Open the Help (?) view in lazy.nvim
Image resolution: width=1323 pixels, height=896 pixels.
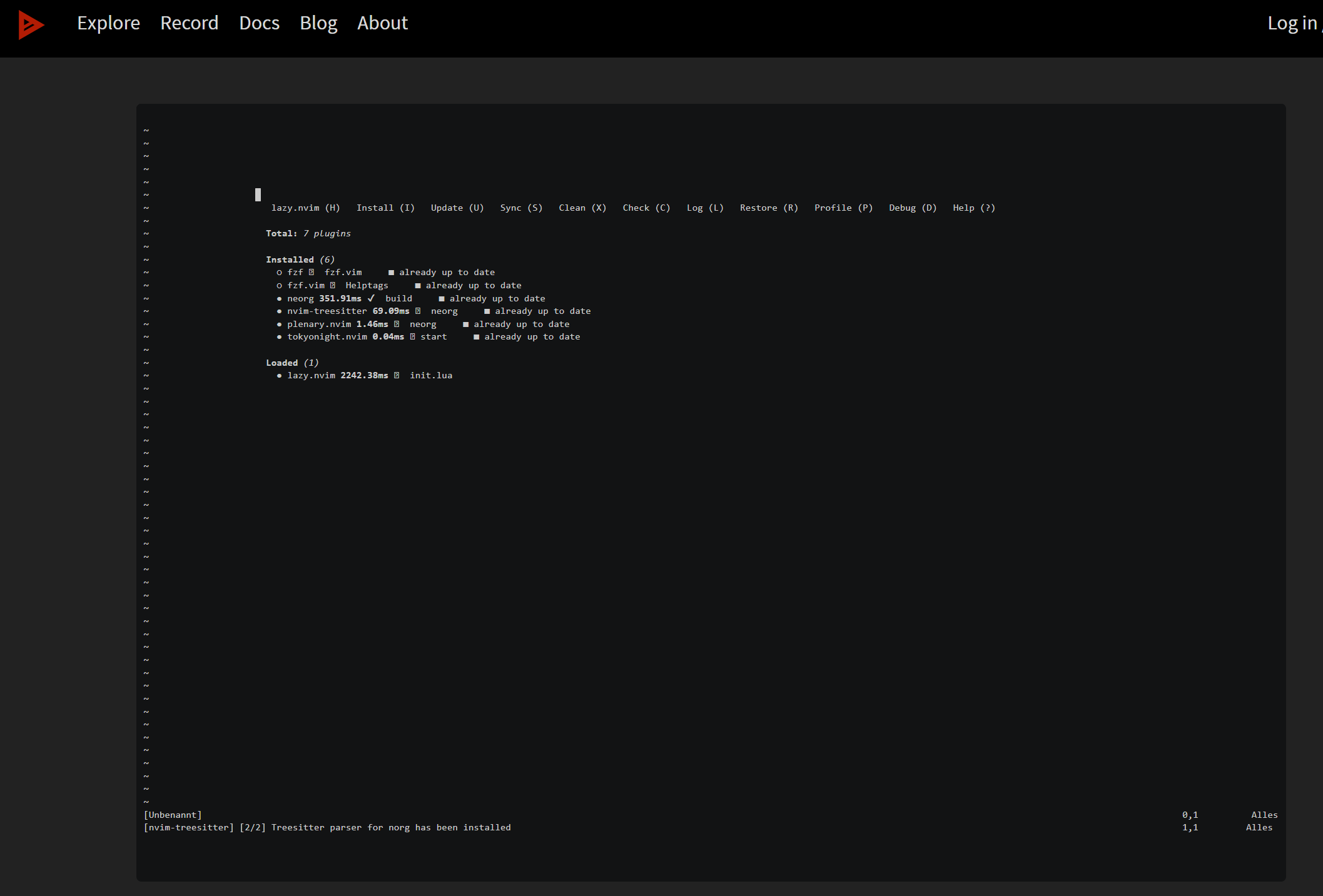tap(973, 208)
